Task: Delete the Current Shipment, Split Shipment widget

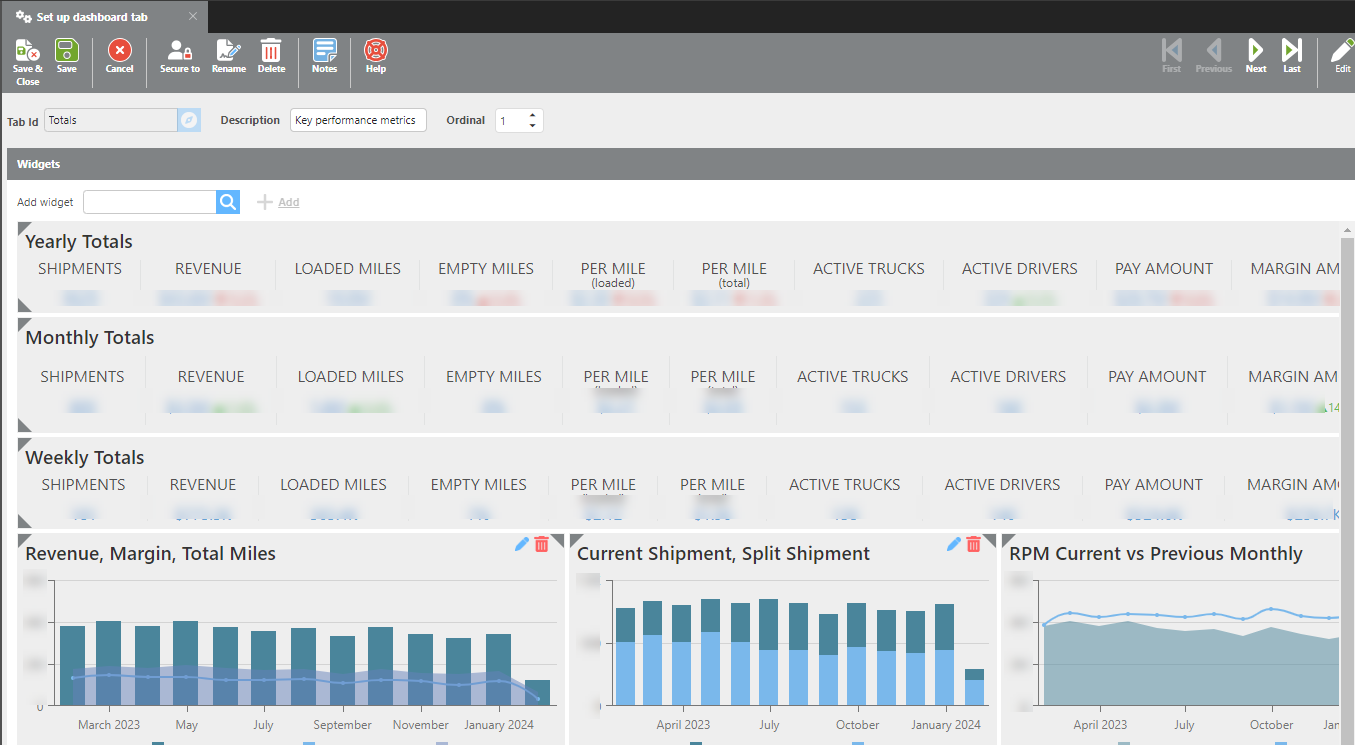Action: [973, 544]
